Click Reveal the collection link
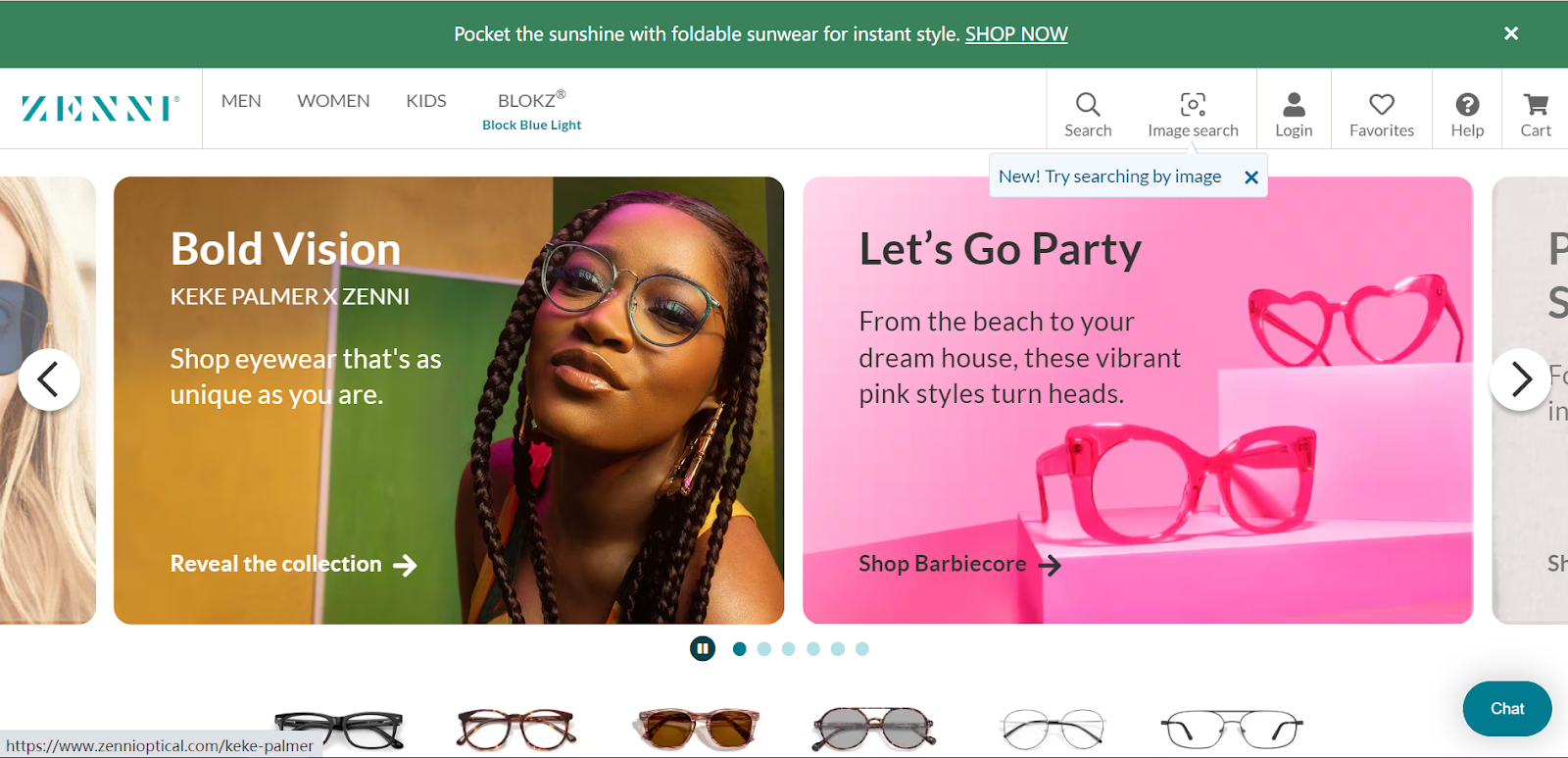This screenshot has width=1568, height=758. tap(275, 564)
